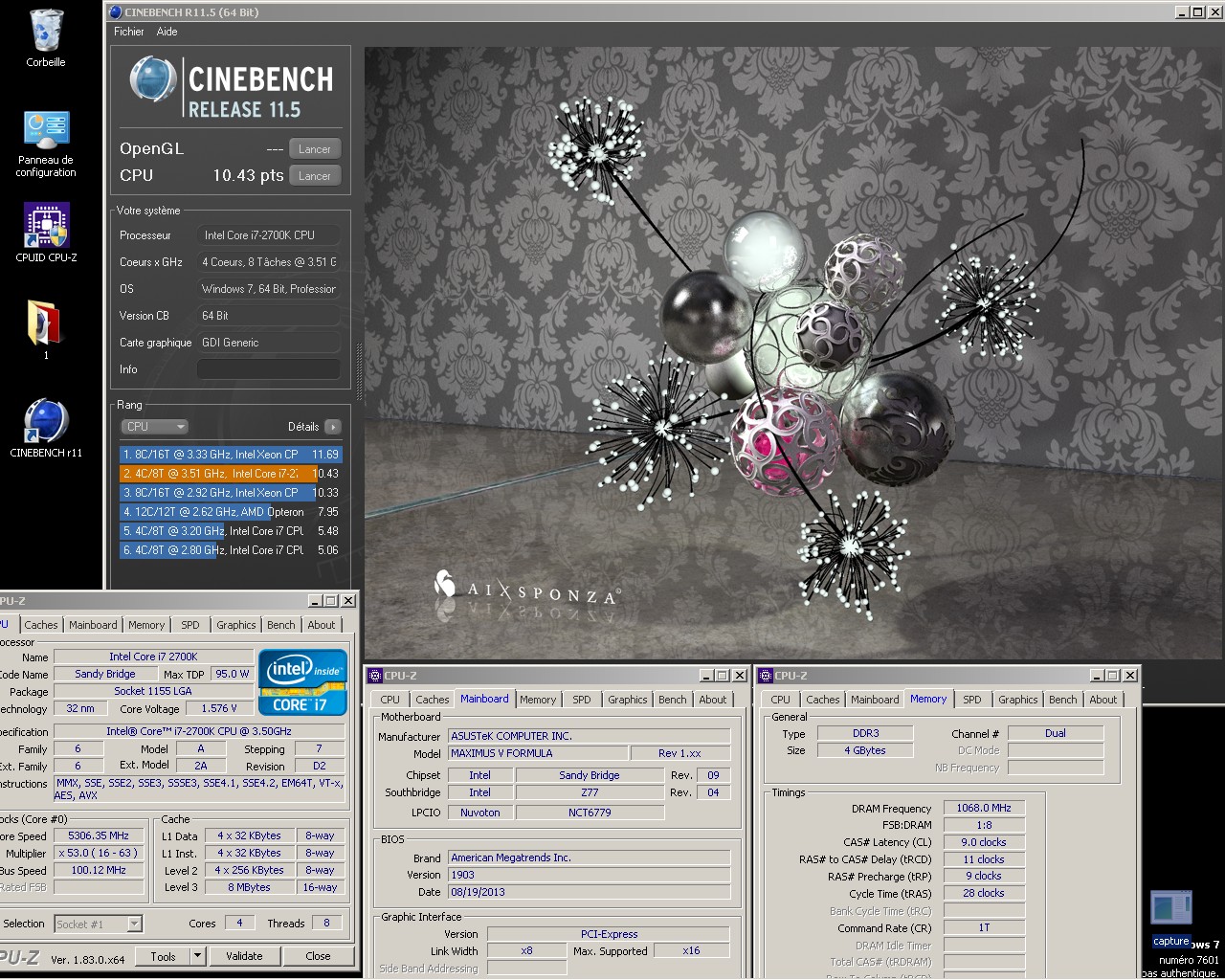The width and height of the screenshot is (1225, 980).
Task: Click the Info input field in Cinebench
Action: point(269,369)
